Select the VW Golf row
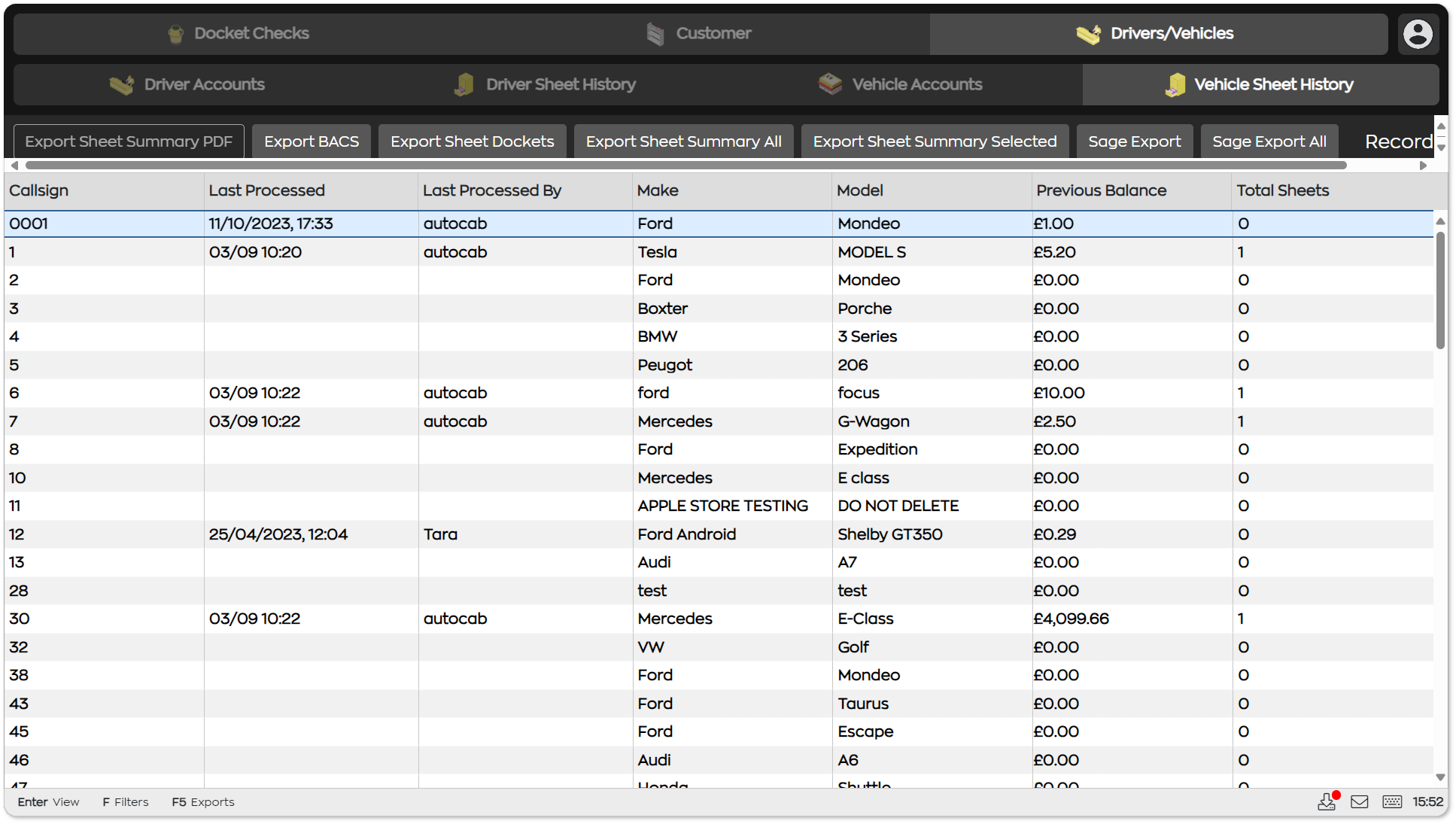The height and width of the screenshot is (824, 1456). point(719,647)
